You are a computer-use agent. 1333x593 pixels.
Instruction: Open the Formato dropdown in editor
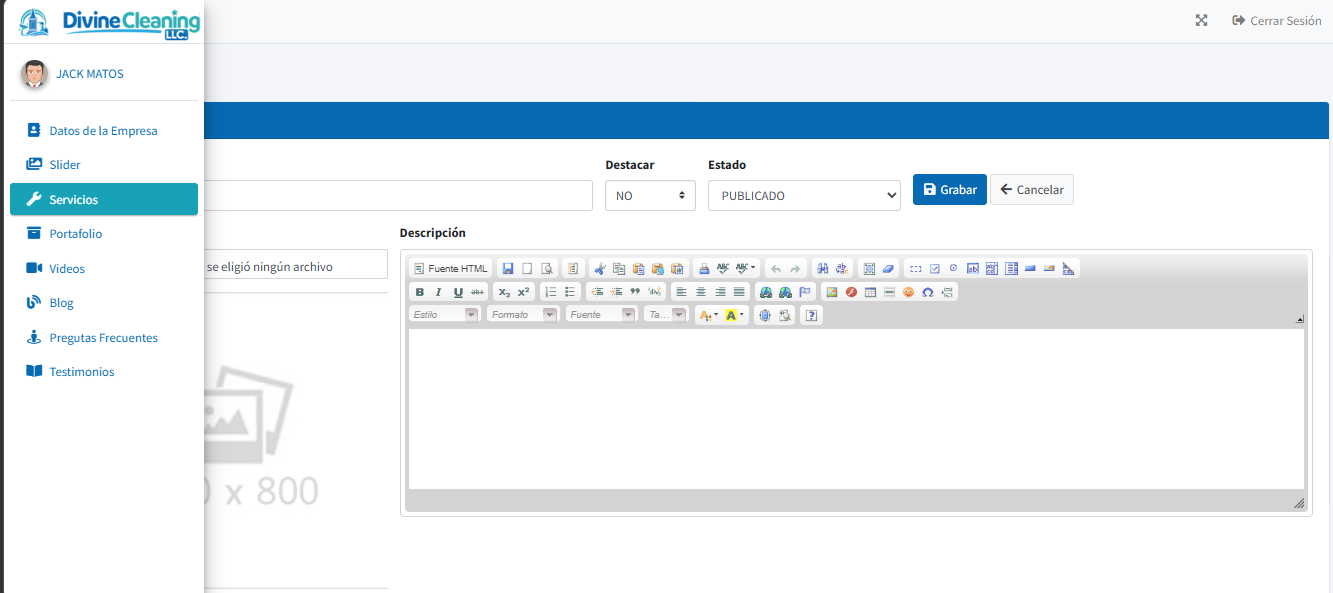pos(522,315)
